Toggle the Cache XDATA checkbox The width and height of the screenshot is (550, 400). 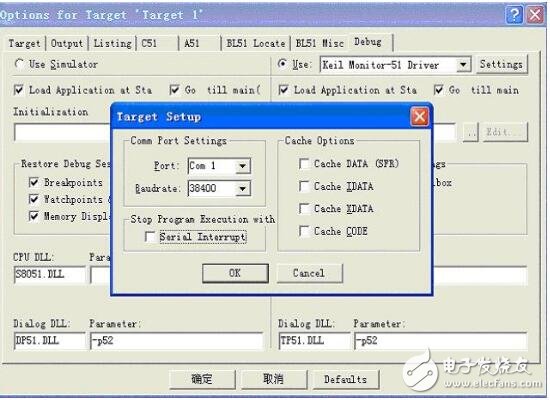click(x=304, y=209)
